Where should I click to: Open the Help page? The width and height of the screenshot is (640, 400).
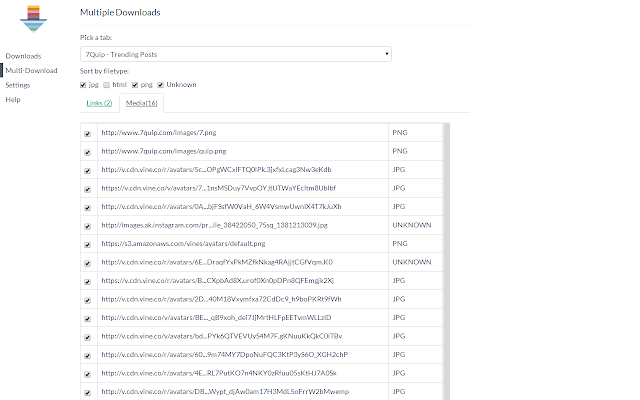[x=13, y=99]
